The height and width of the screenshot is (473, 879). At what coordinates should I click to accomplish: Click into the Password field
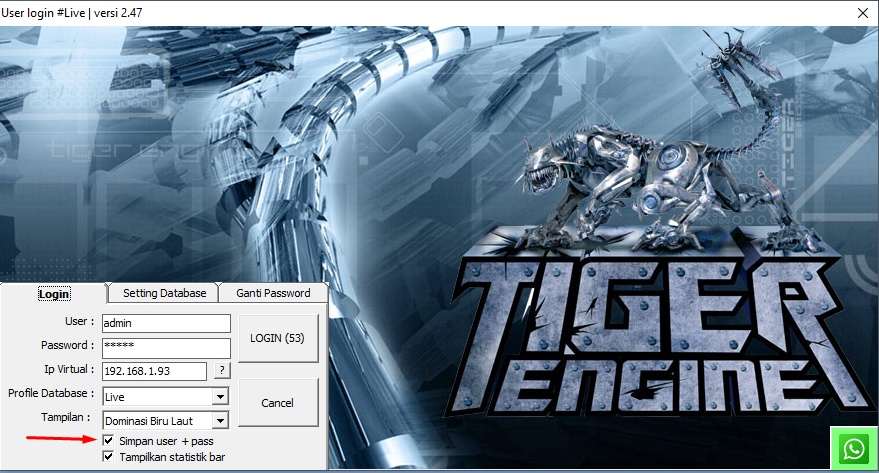coord(164,346)
